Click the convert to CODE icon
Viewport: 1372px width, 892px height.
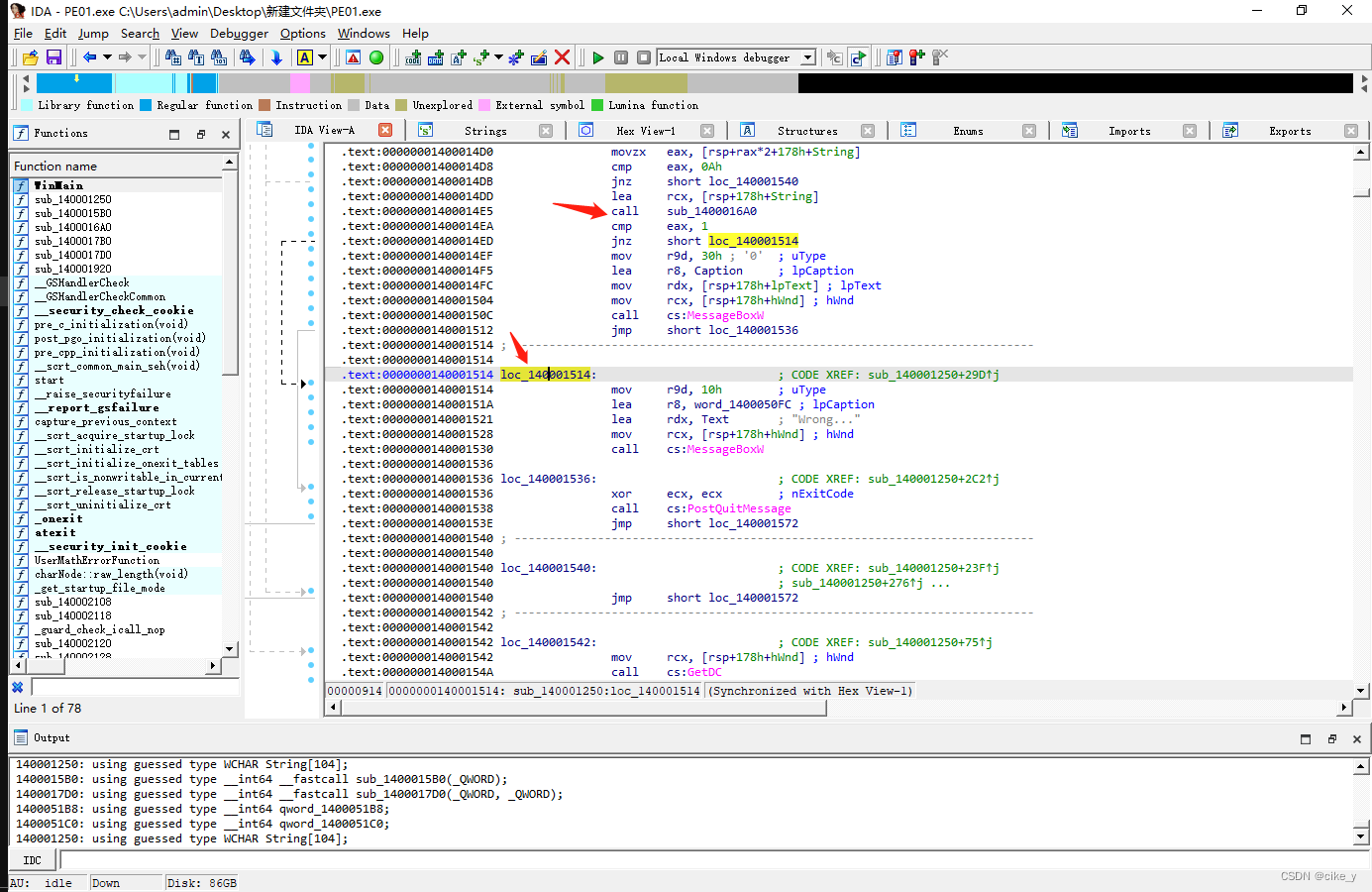pyautogui.click(x=413, y=57)
